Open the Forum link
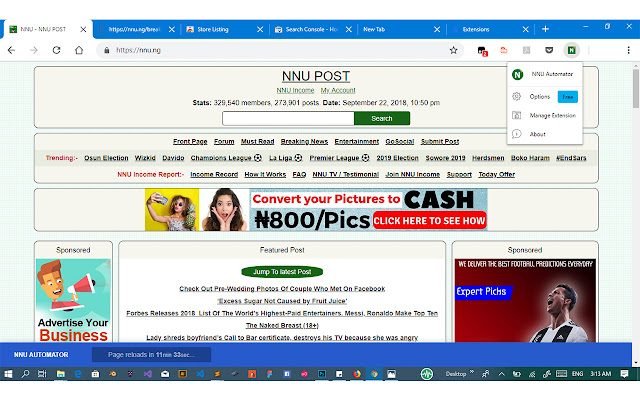640x400 pixels. [224, 142]
